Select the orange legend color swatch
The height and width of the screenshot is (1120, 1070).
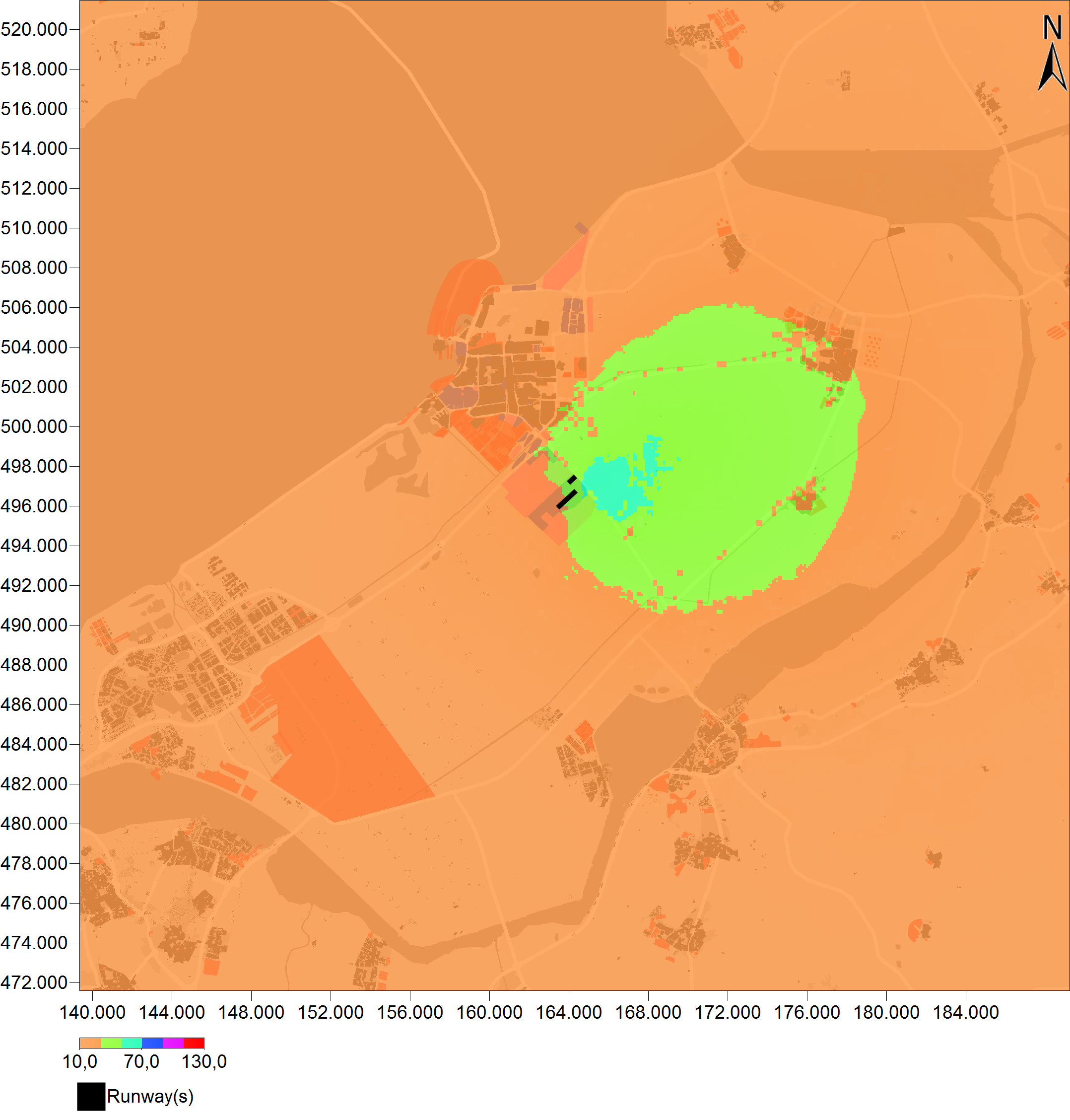point(90,1043)
